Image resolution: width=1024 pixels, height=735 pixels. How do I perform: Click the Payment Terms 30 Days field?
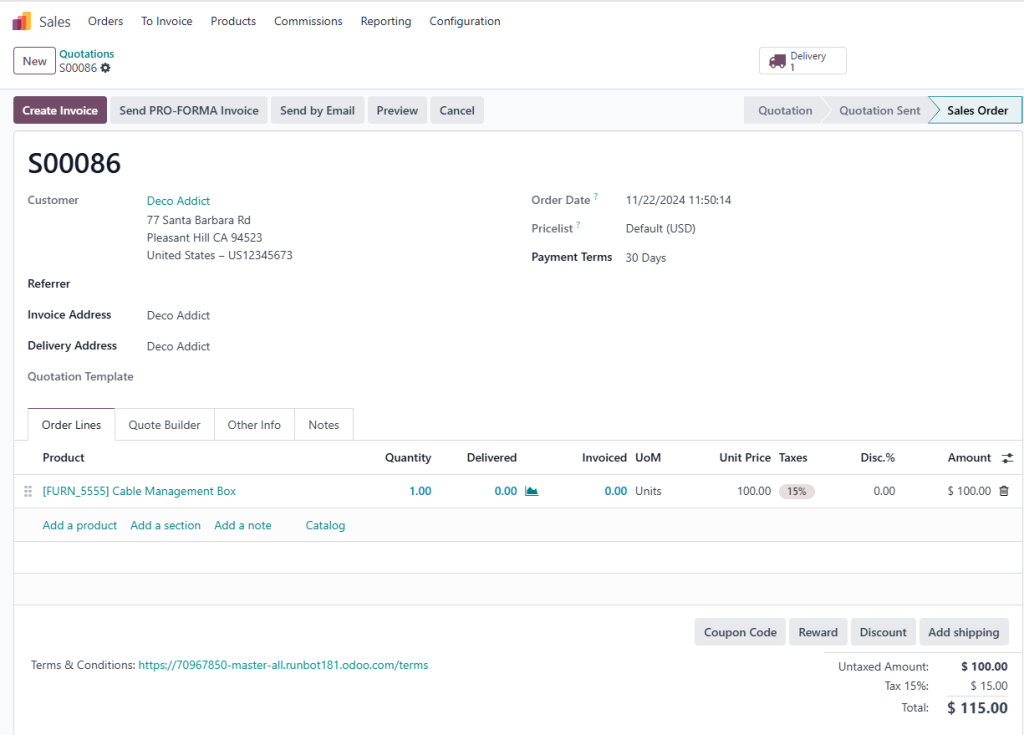pyautogui.click(x=646, y=258)
